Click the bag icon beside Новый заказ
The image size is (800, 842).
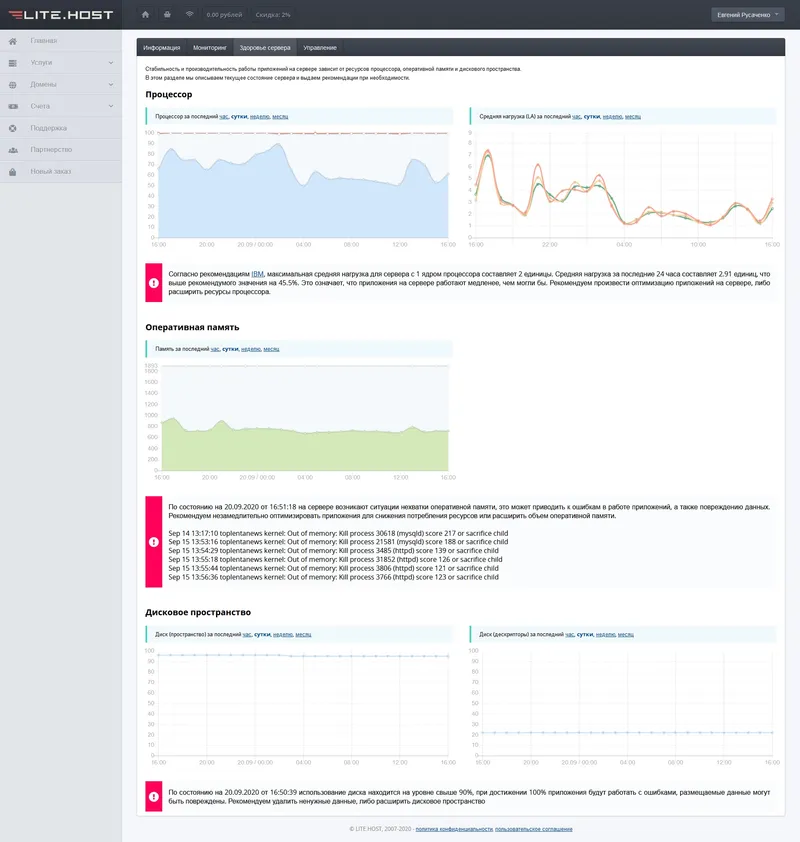13,172
